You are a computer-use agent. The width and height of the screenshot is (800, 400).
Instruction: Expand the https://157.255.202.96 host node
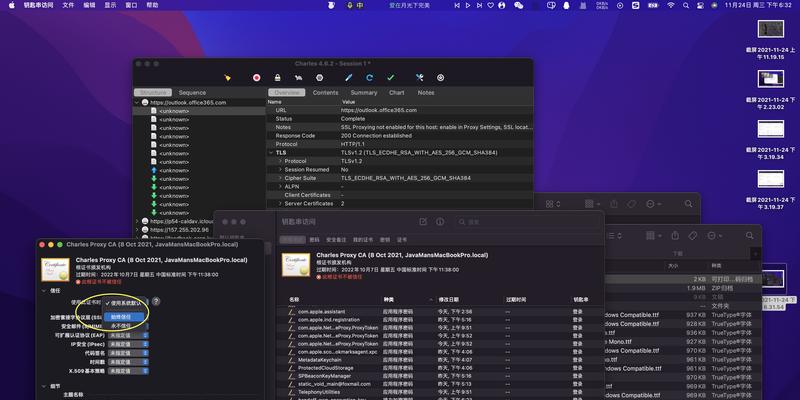[137, 230]
